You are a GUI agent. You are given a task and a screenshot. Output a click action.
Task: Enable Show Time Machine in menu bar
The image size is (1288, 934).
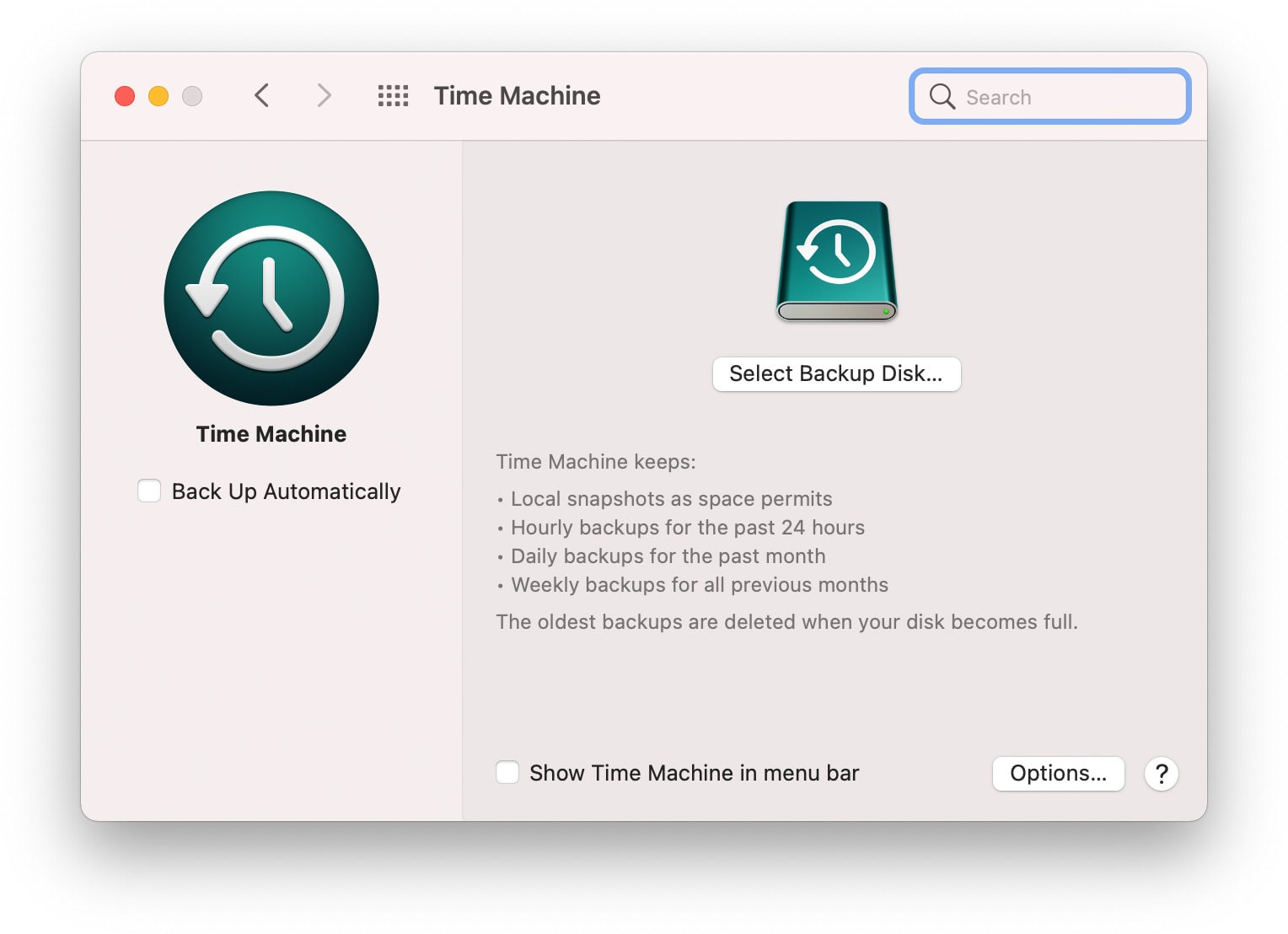(507, 772)
